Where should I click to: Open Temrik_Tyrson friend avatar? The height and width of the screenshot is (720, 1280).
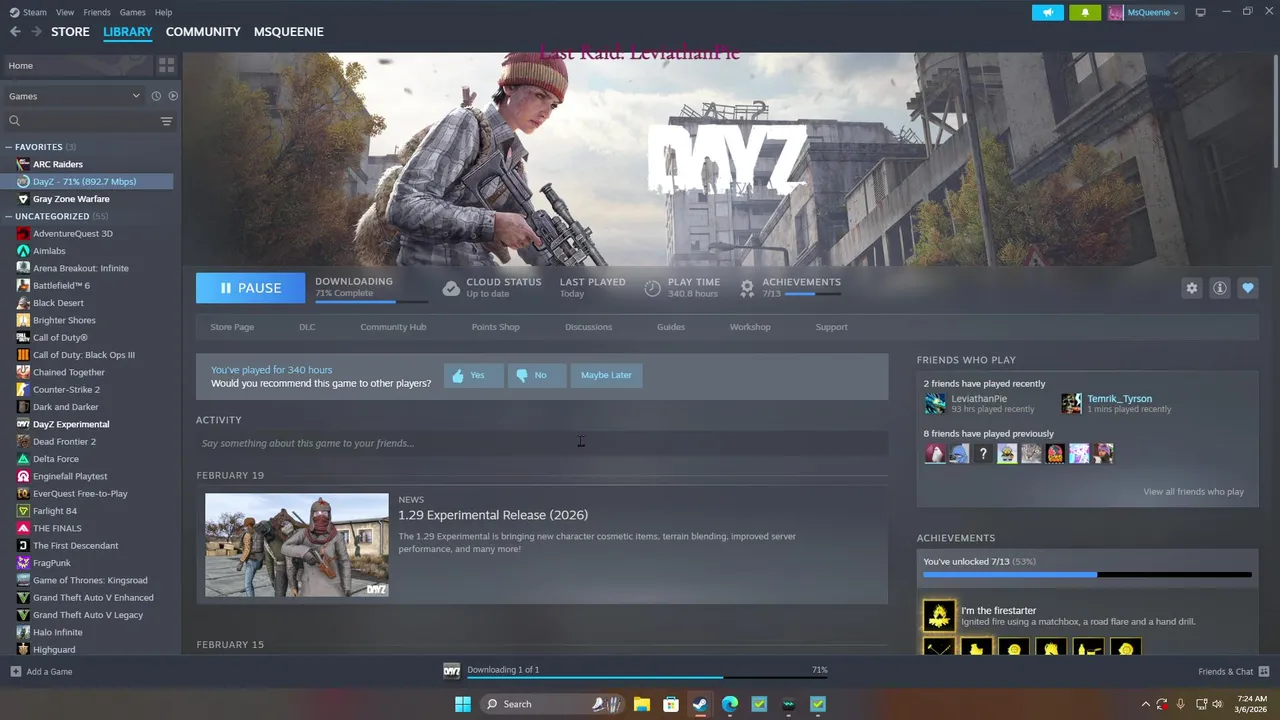1071,403
